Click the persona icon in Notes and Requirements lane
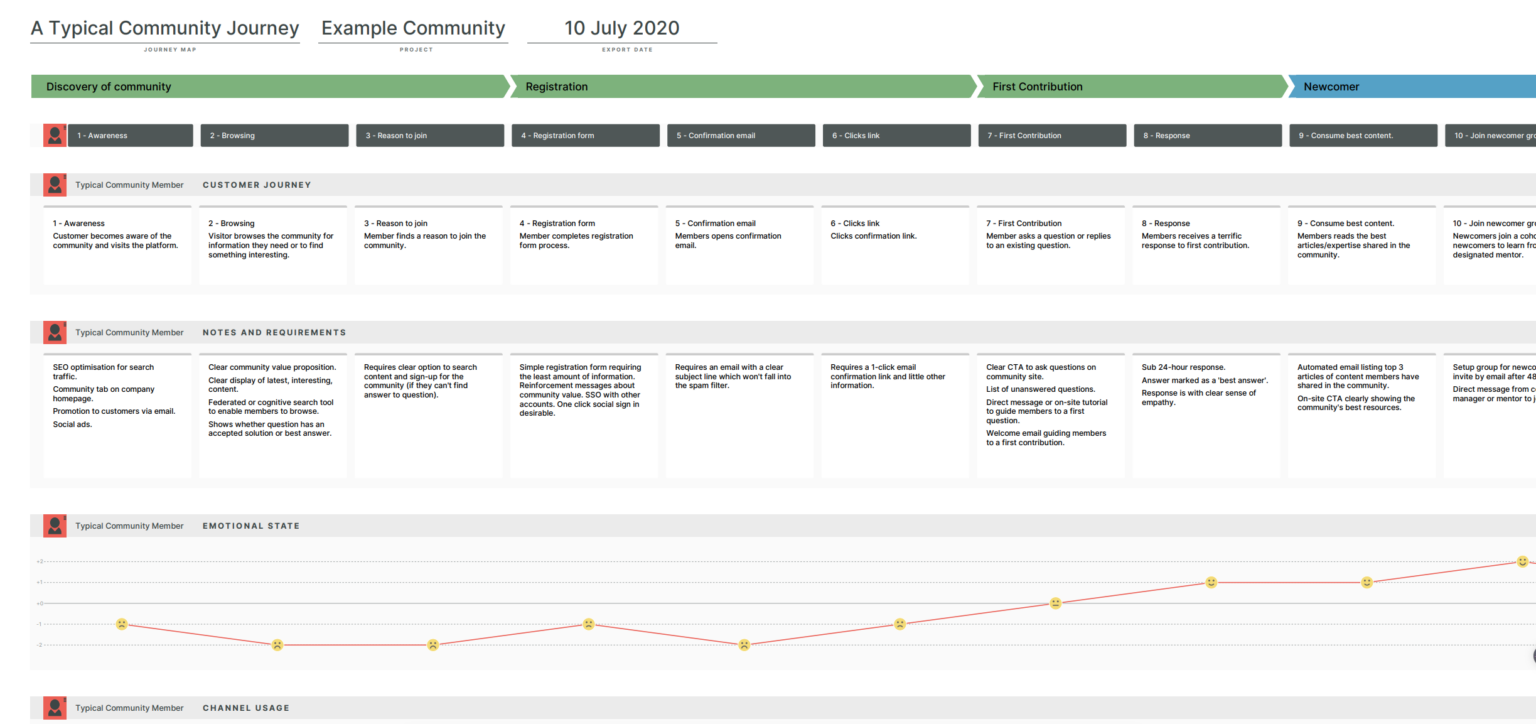Image resolution: width=1536 pixels, height=724 pixels. pyautogui.click(x=54, y=332)
